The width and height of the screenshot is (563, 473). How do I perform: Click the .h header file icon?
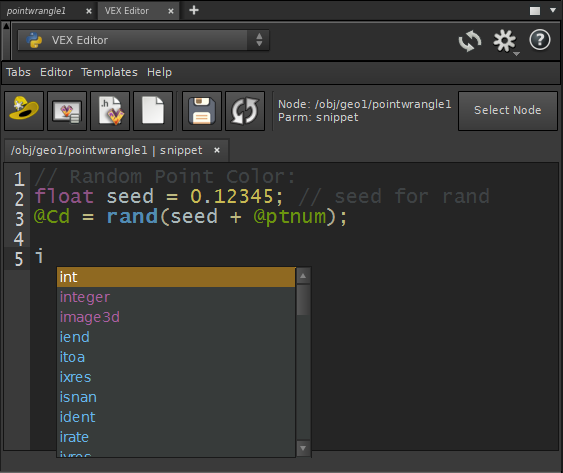coord(110,111)
